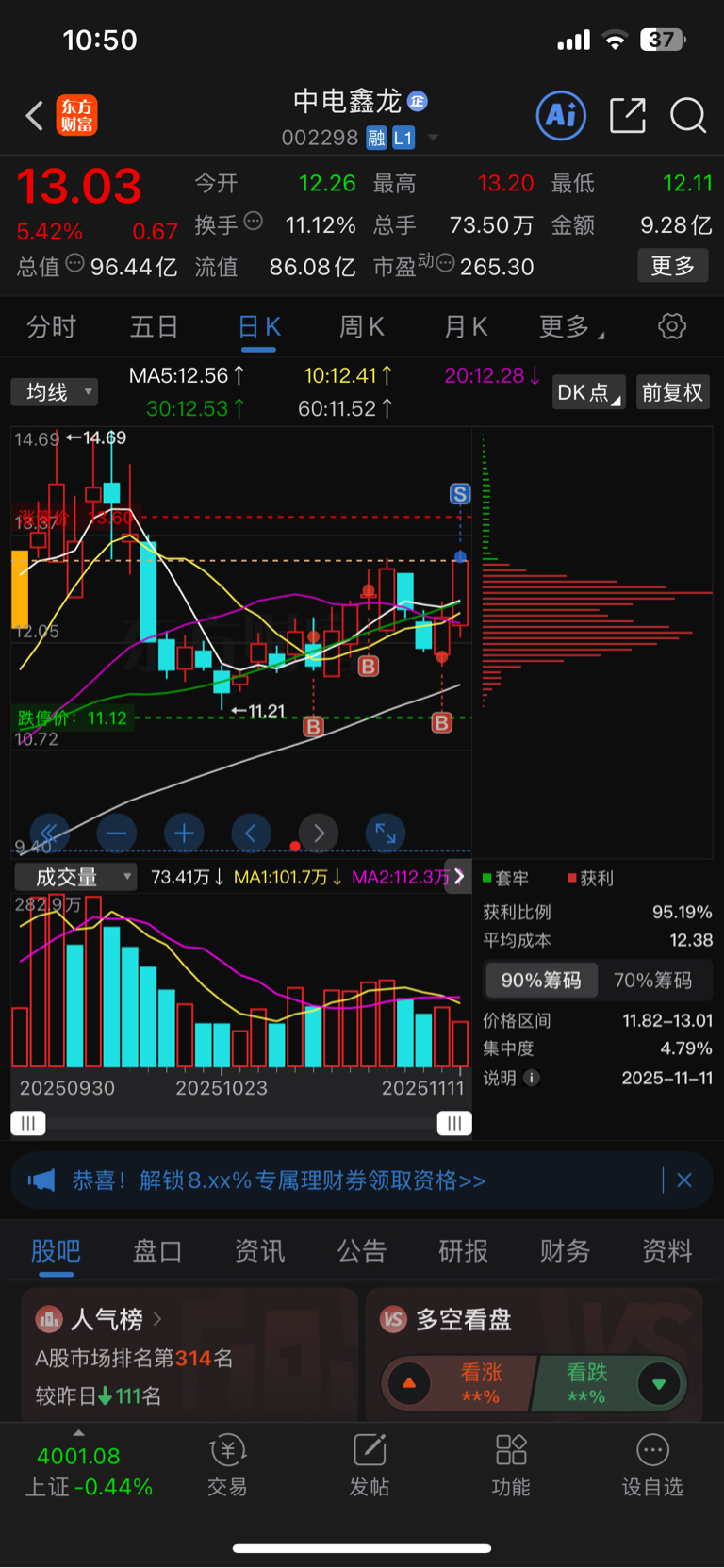
Task: Tap the 上证 index ticker 4001.08
Action: pos(89,1471)
